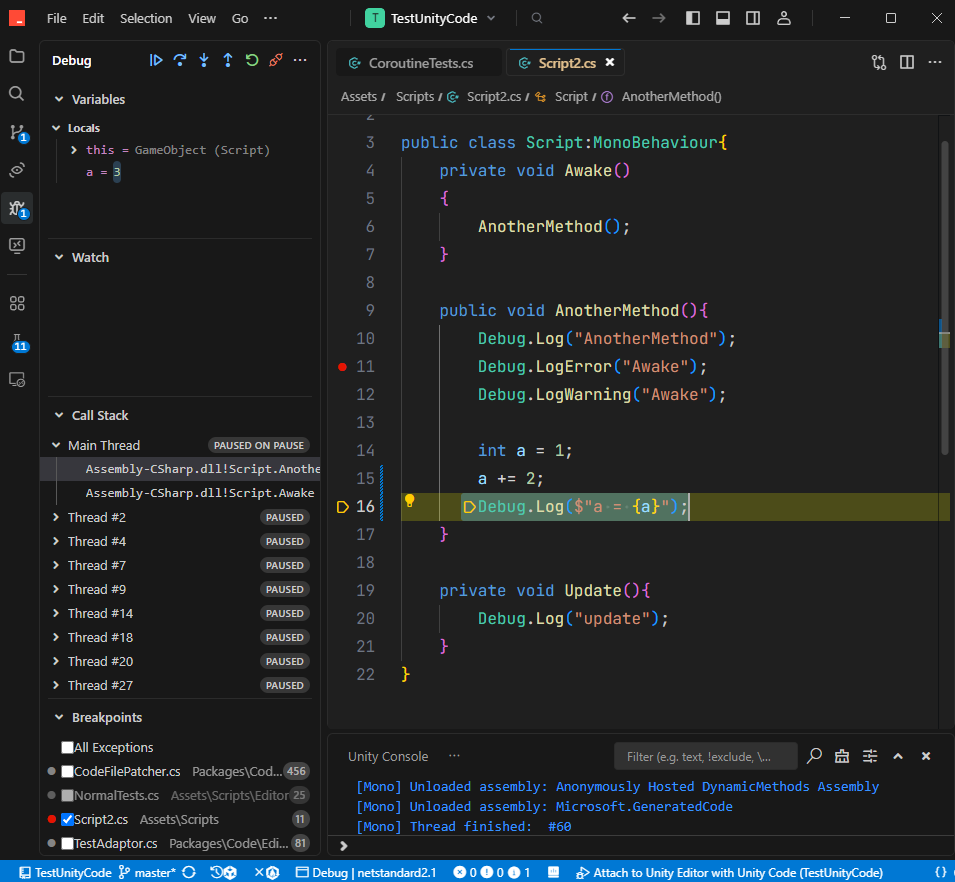Collapse the Locals scope
Viewport: 955px width, 882px height.
click(56, 128)
